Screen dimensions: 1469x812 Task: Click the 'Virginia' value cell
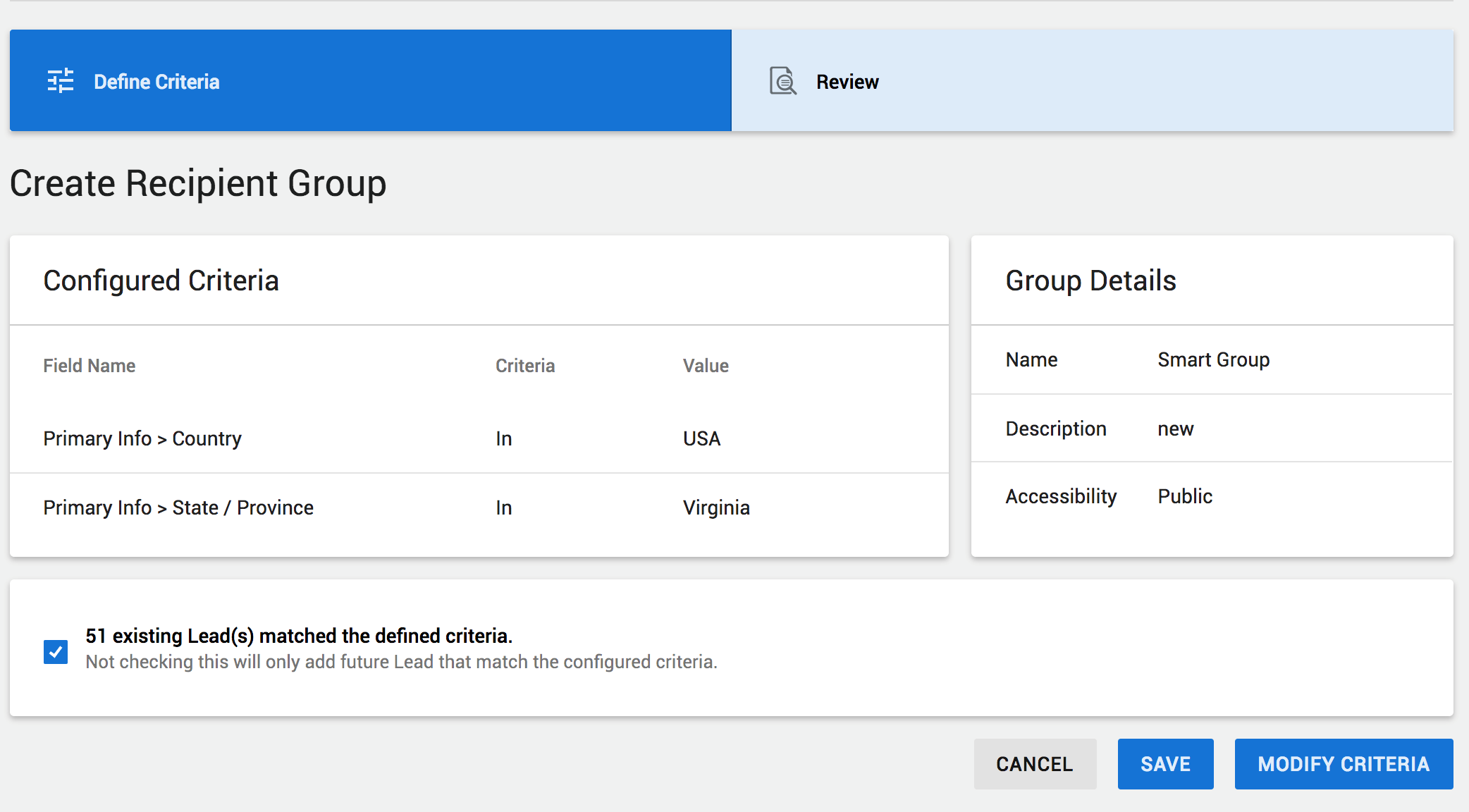tap(716, 508)
